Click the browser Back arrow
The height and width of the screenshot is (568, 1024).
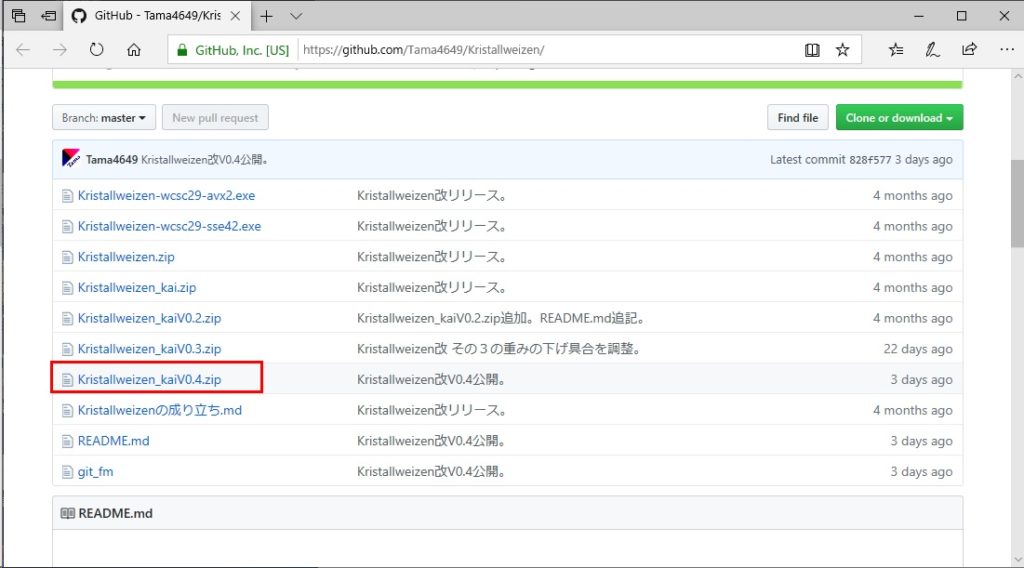pos(23,50)
